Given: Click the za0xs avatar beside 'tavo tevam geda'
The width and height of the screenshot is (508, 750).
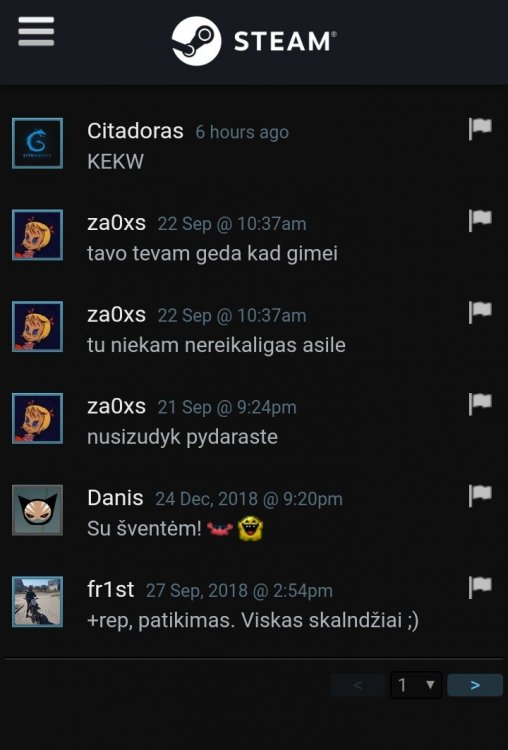Looking at the screenshot, I should (37, 235).
